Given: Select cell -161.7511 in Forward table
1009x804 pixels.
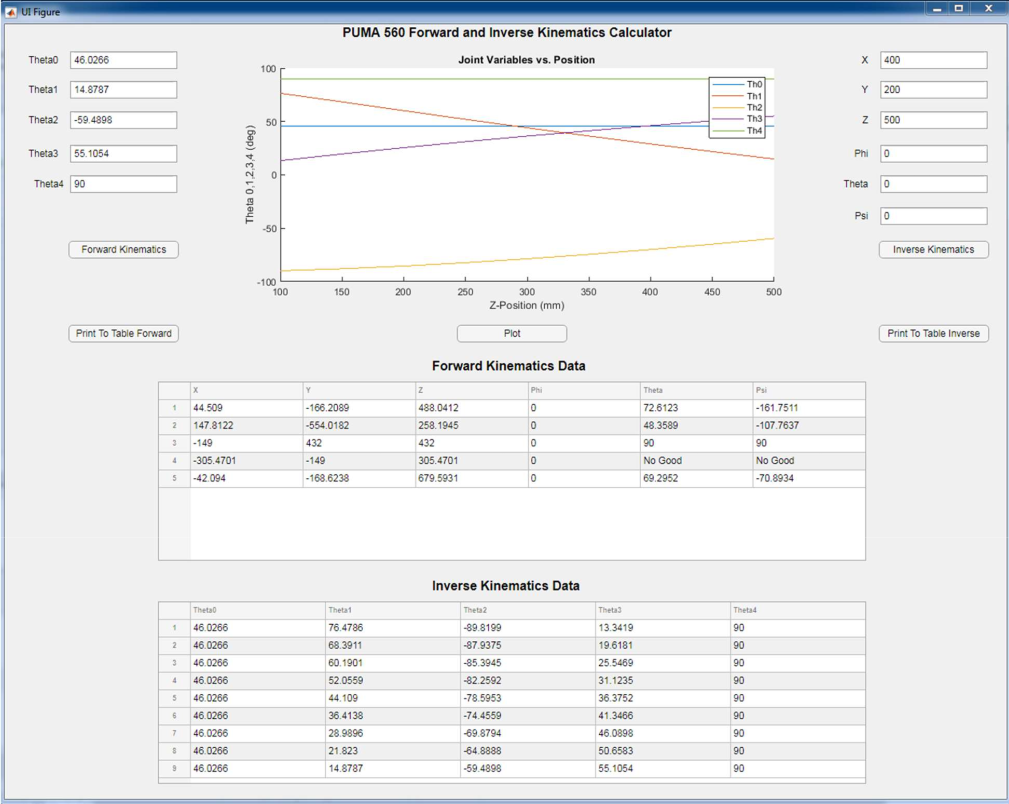Looking at the screenshot, I should (809, 408).
